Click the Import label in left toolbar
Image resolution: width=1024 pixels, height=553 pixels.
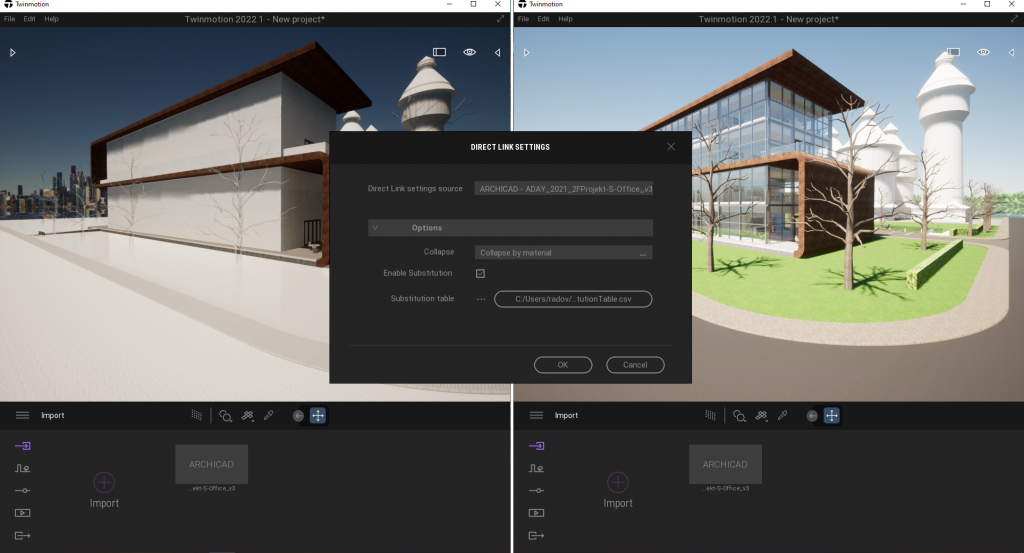(x=53, y=415)
